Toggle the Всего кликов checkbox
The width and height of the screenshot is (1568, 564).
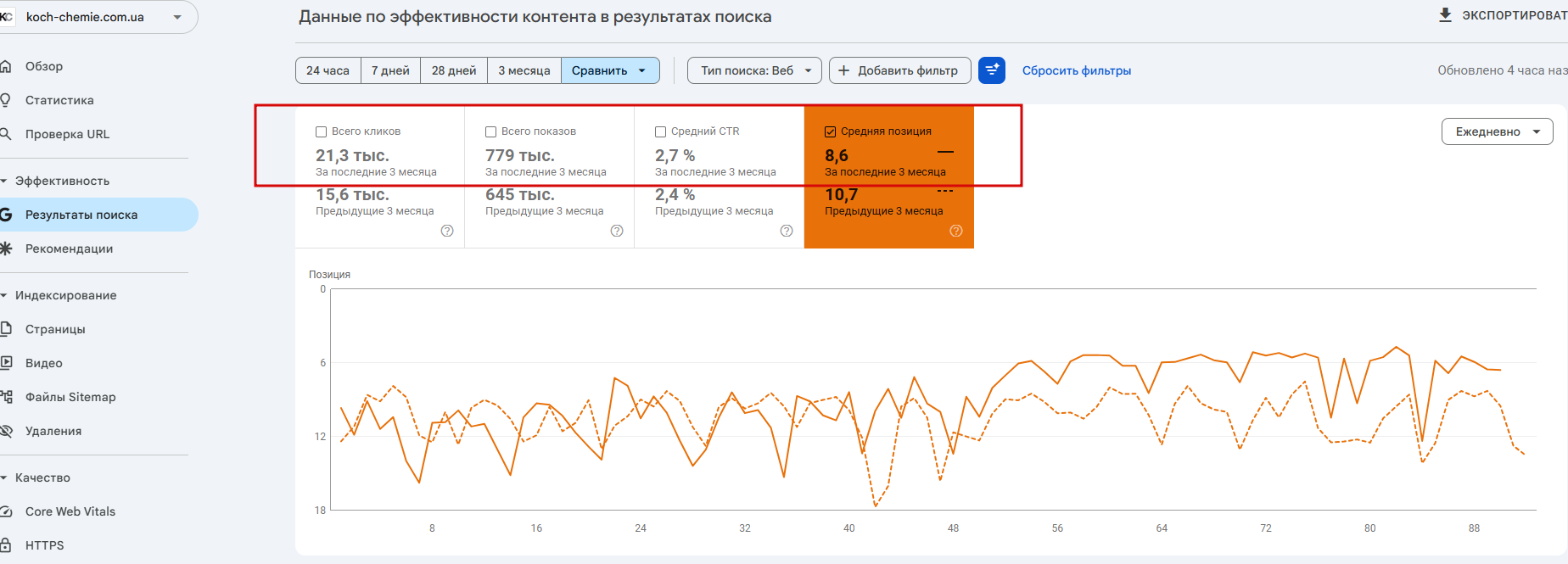321,131
